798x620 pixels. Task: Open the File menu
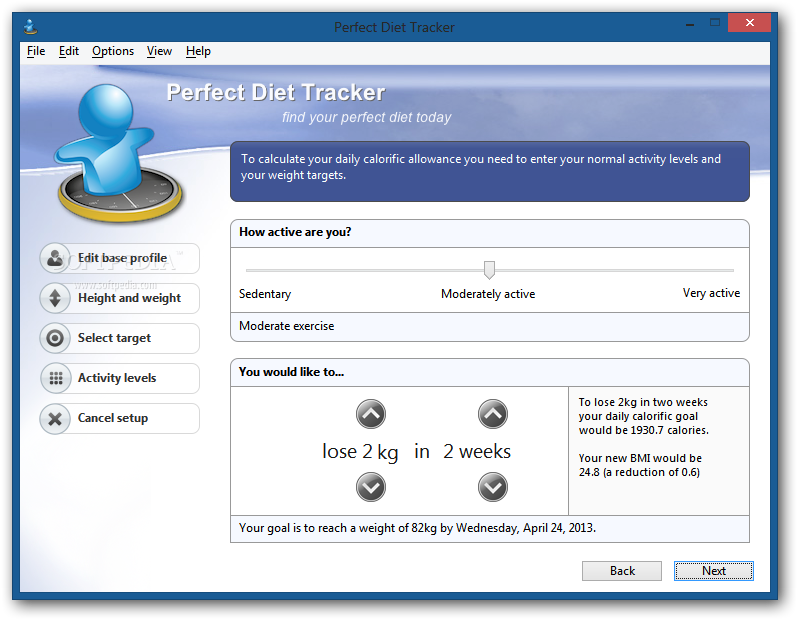tap(36, 51)
